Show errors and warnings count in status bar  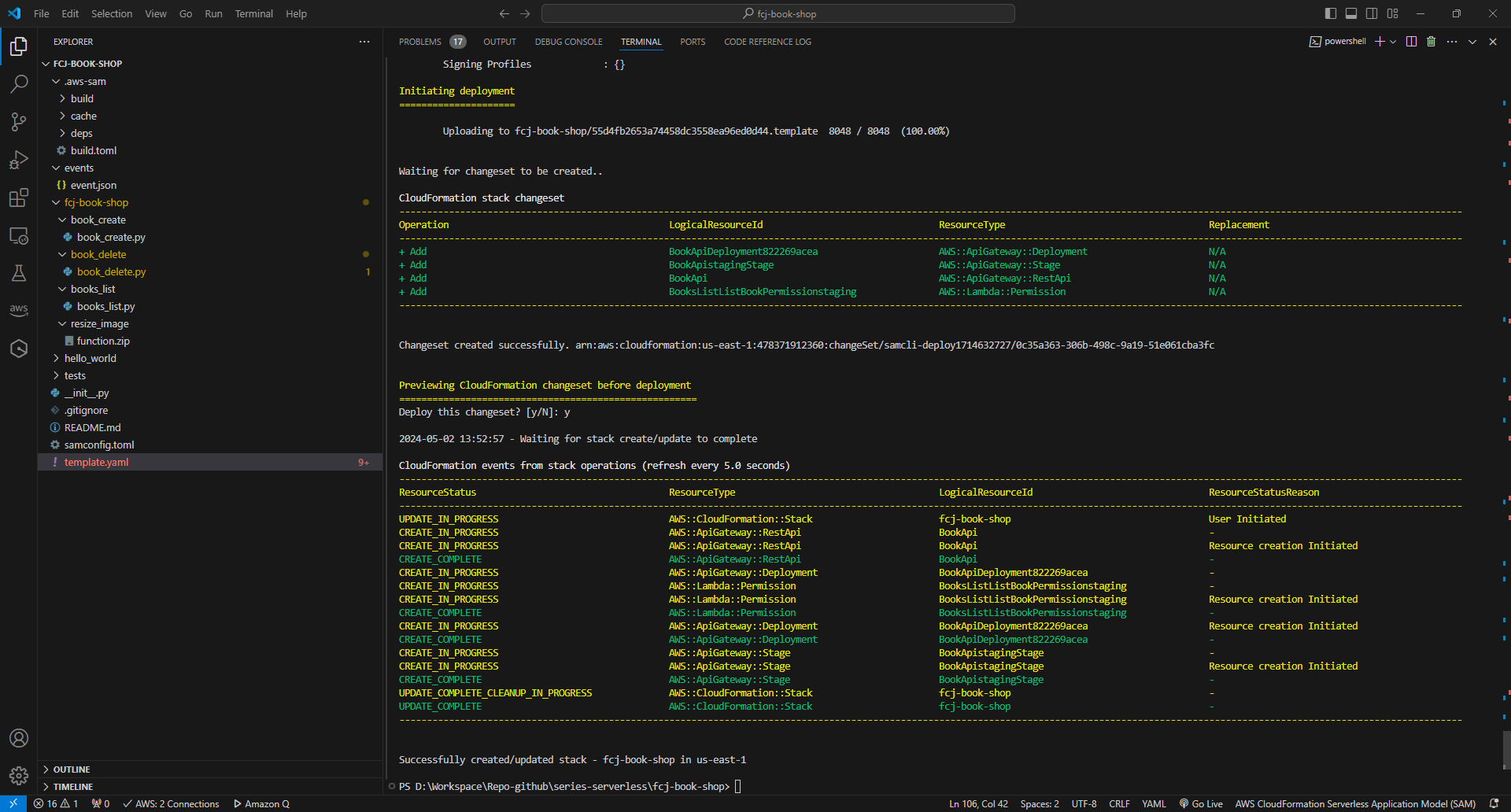56,803
